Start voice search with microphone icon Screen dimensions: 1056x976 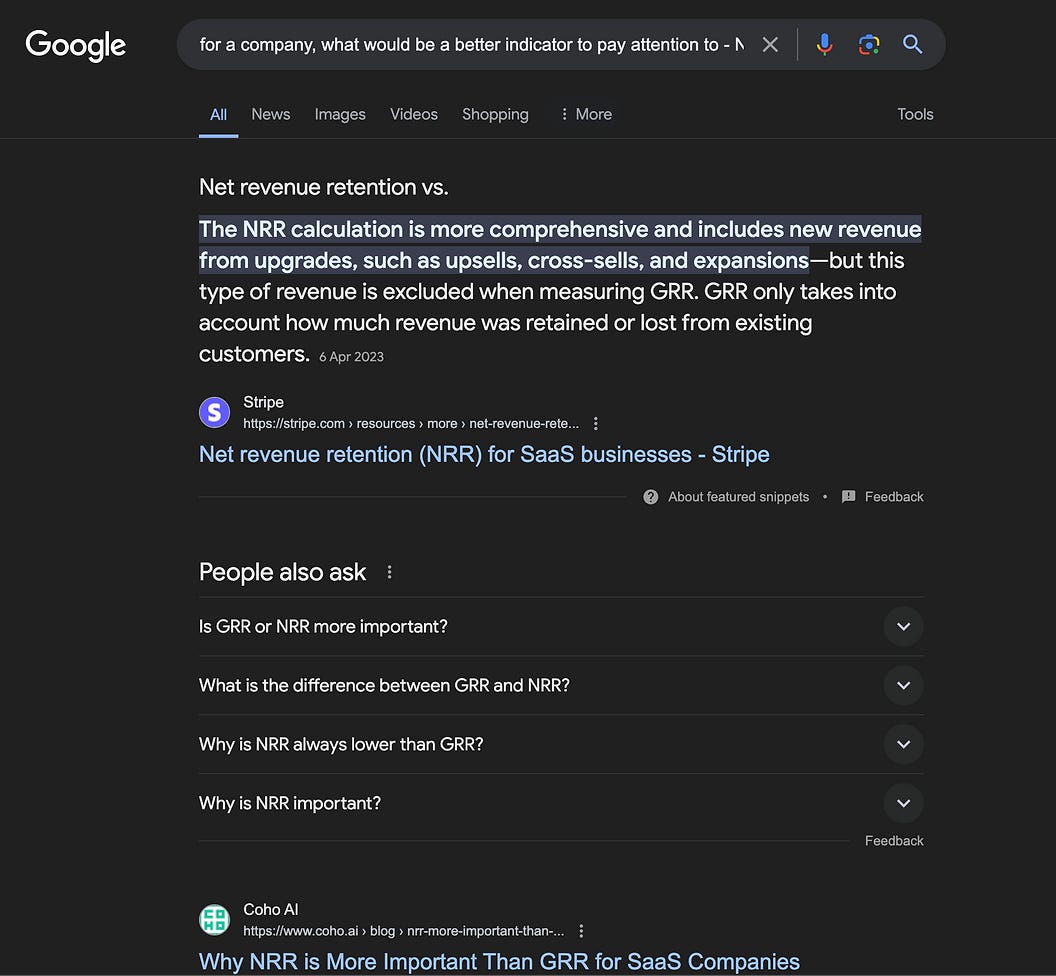pos(824,44)
